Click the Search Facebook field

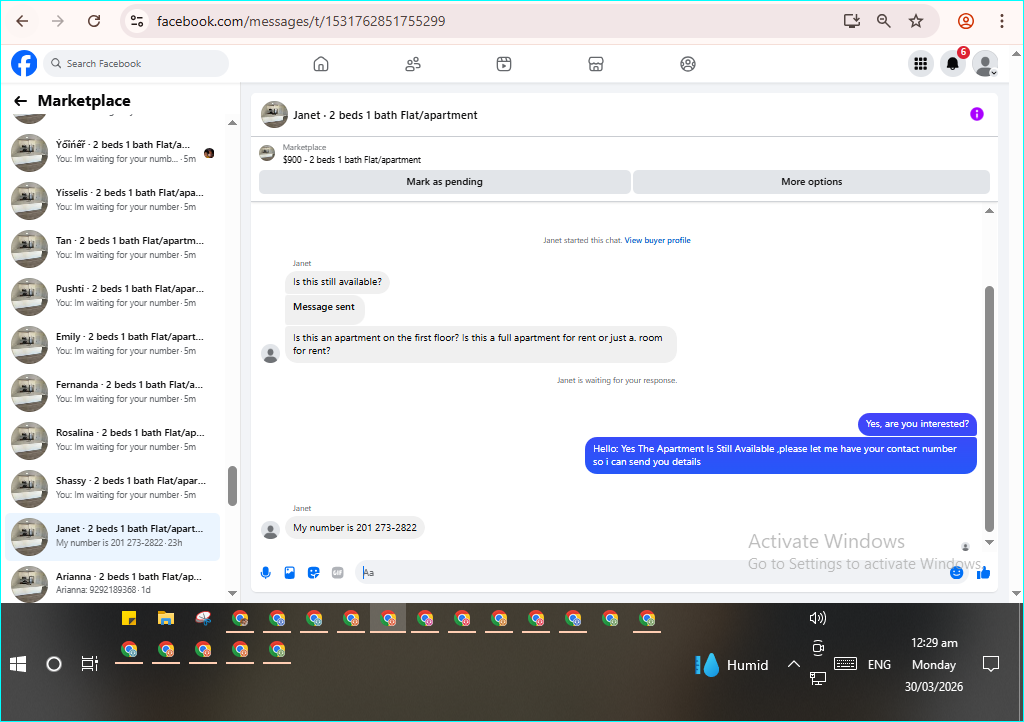pos(136,63)
